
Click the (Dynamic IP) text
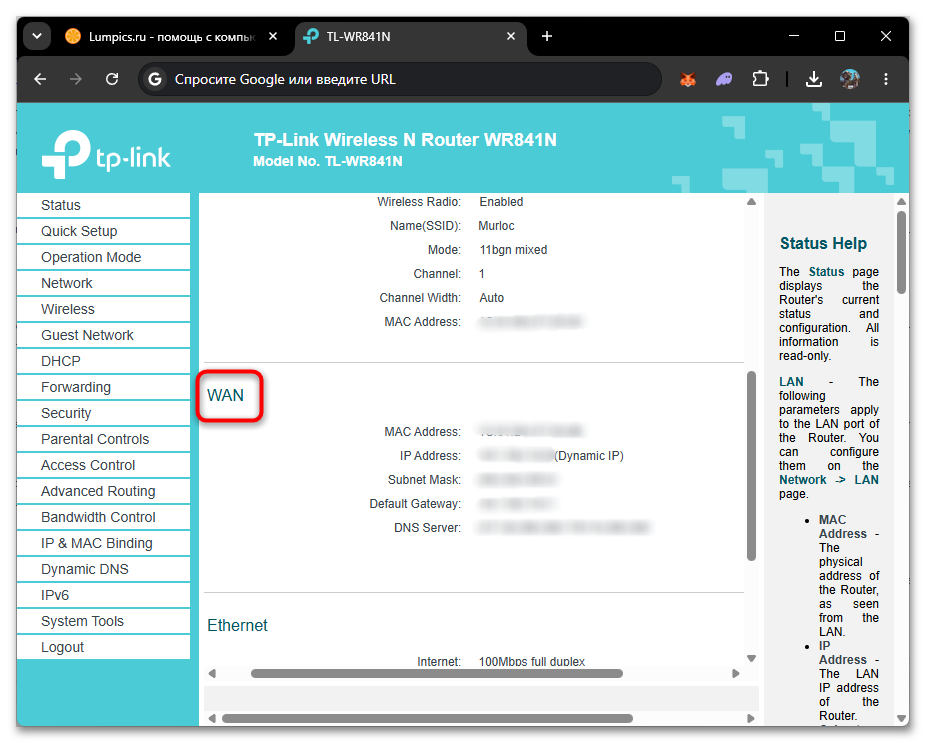[589, 455]
